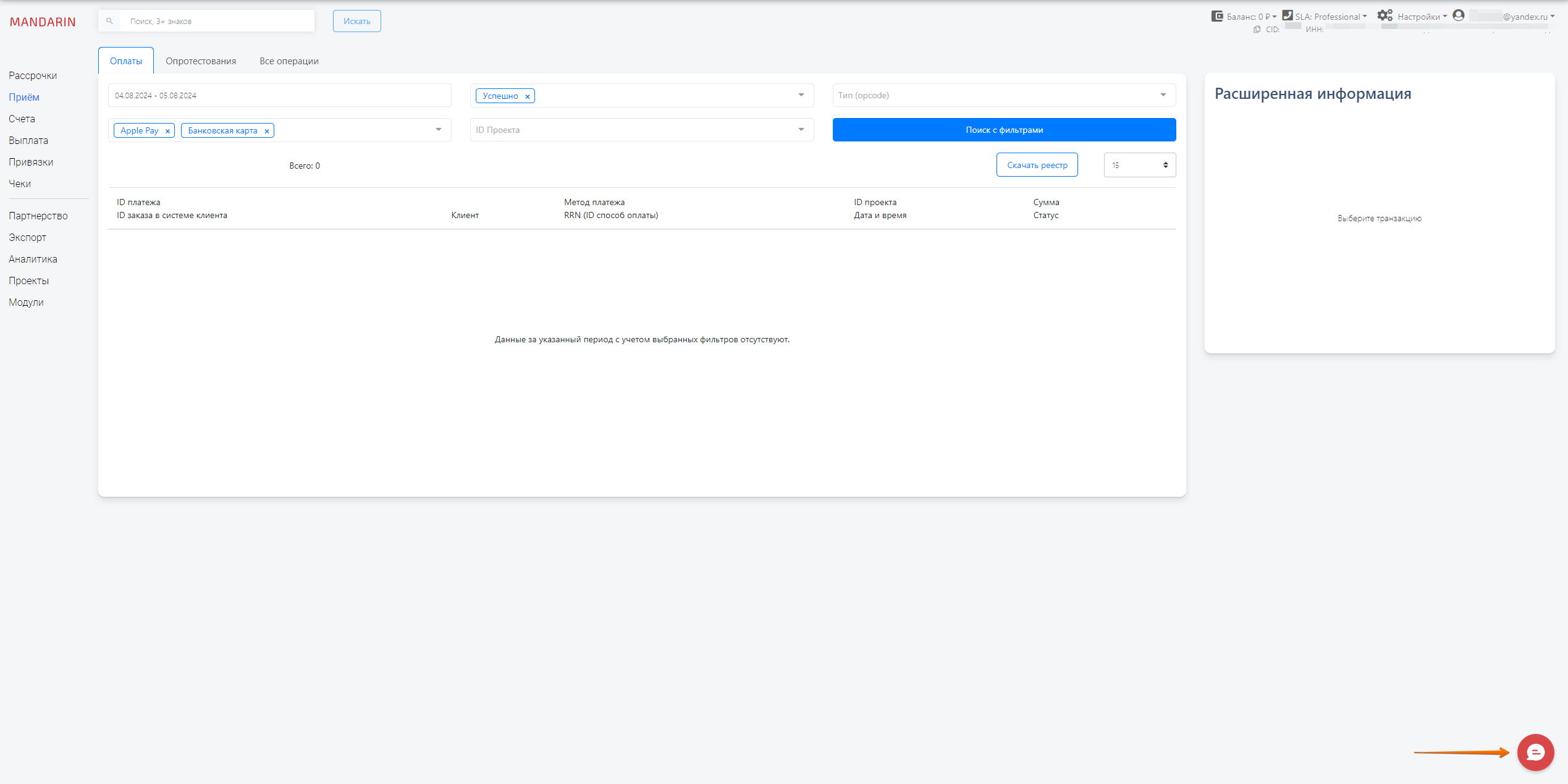Click the date range input field
Image resolution: width=1568 pixels, height=784 pixels.
[279, 96]
